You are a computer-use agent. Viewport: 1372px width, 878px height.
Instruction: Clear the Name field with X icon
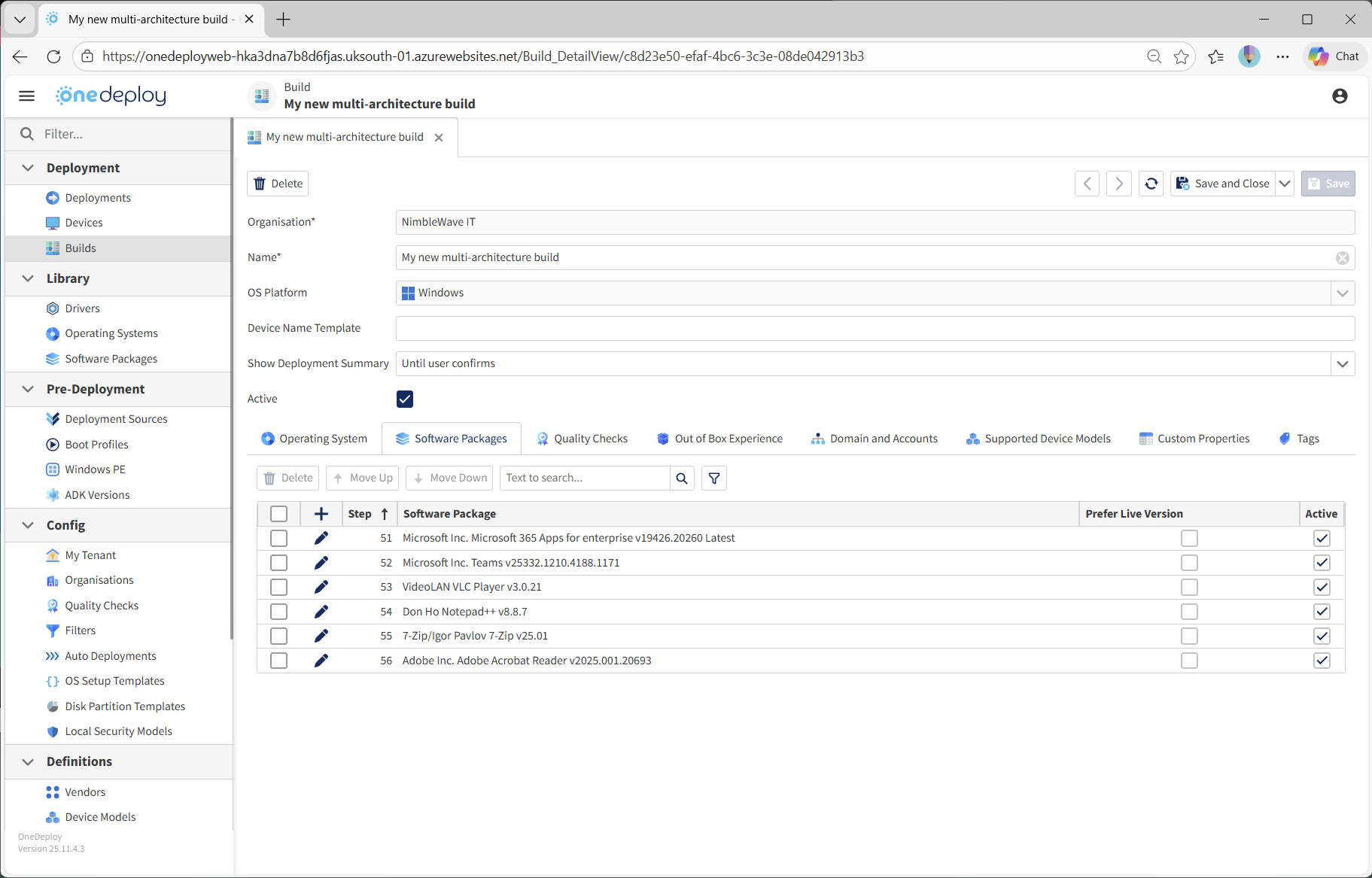[x=1342, y=258]
